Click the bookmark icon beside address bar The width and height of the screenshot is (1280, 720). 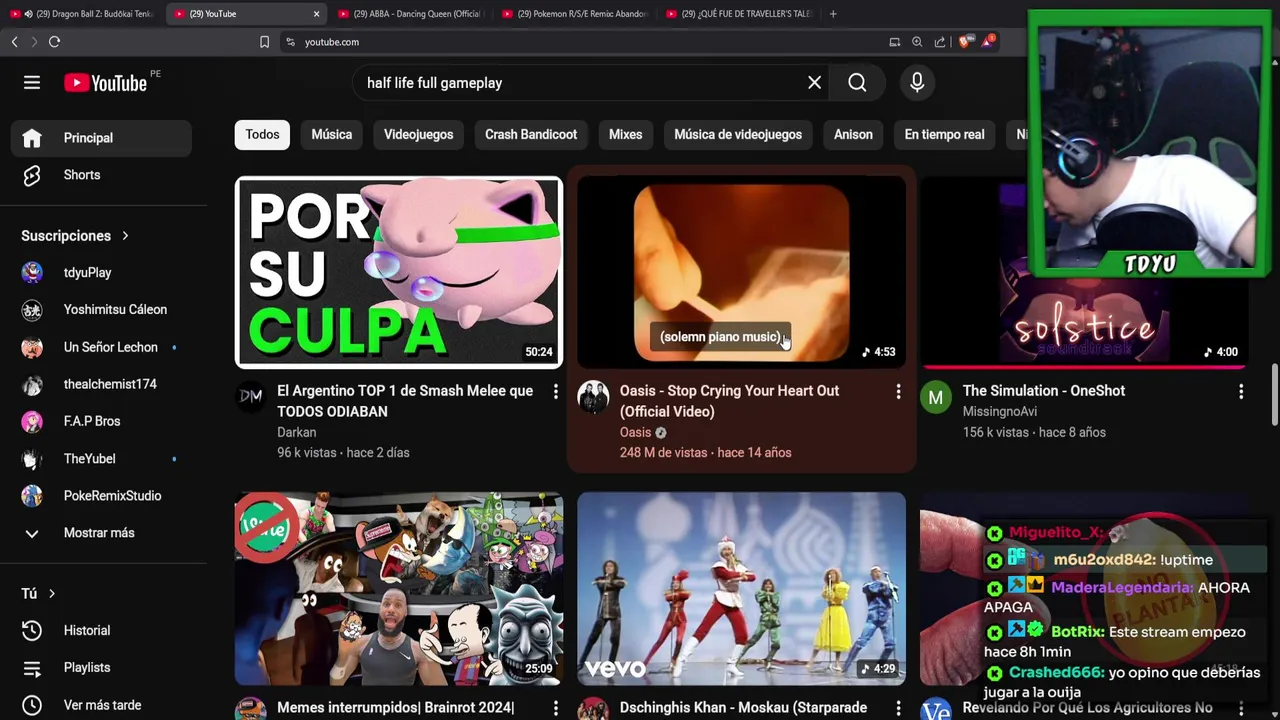(264, 42)
